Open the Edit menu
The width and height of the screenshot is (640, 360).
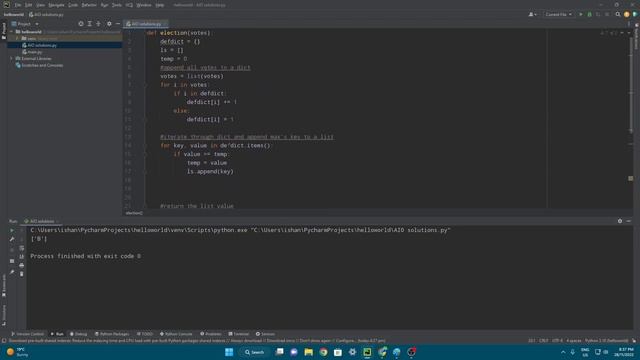pyautogui.click(x=28, y=5)
